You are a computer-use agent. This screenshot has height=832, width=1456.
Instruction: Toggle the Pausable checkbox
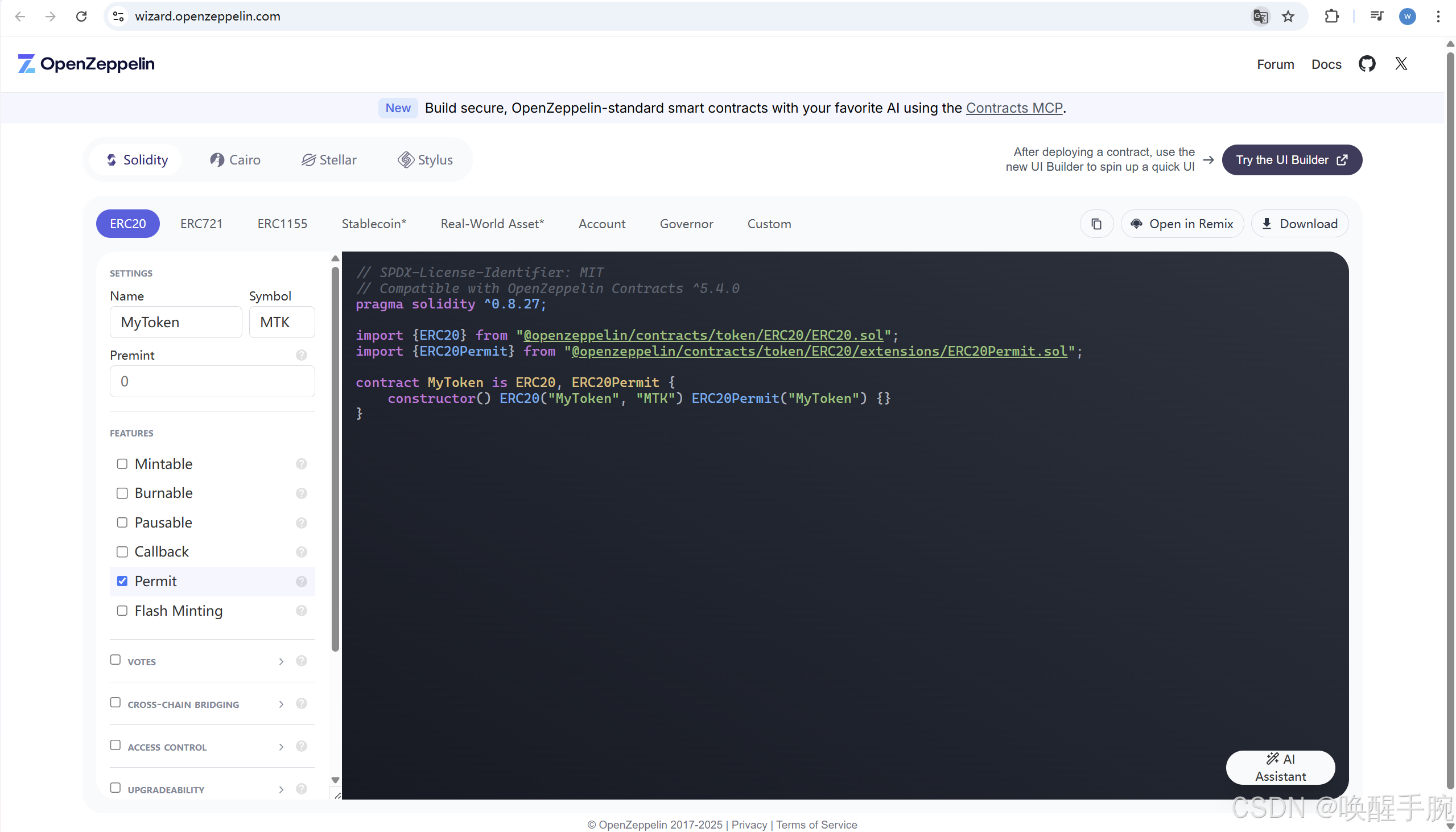coord(122,522)
